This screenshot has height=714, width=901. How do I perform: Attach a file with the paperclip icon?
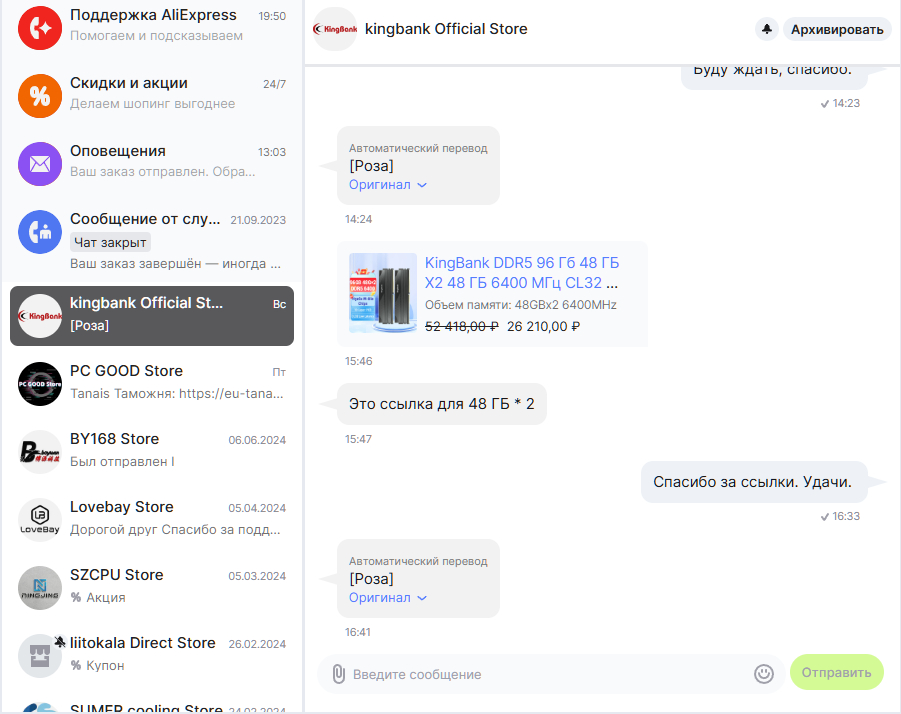tap(339, 674)
